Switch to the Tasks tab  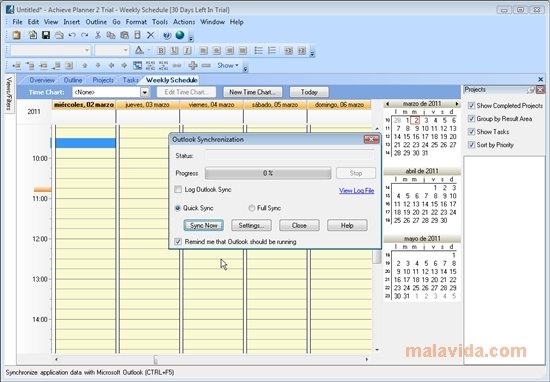click(130, 80)
